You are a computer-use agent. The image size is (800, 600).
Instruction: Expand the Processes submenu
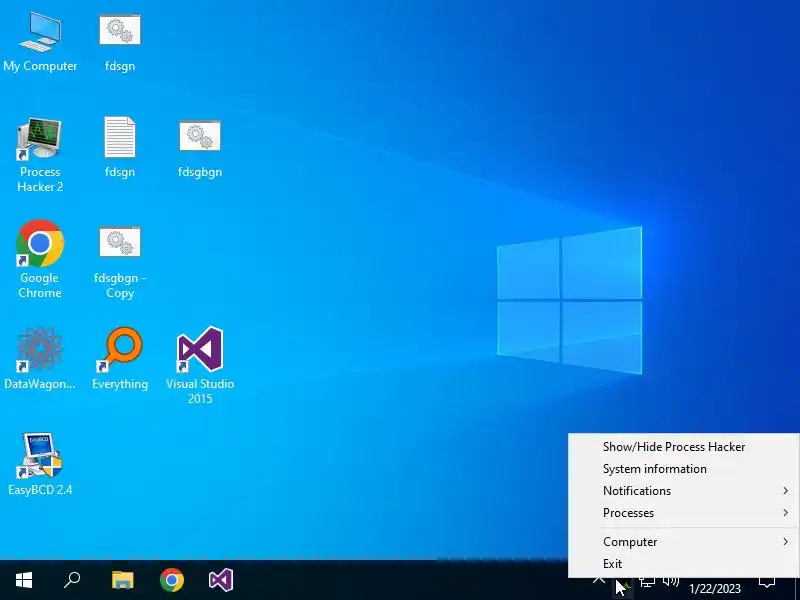pyautogui.click(x=684, y=513)
